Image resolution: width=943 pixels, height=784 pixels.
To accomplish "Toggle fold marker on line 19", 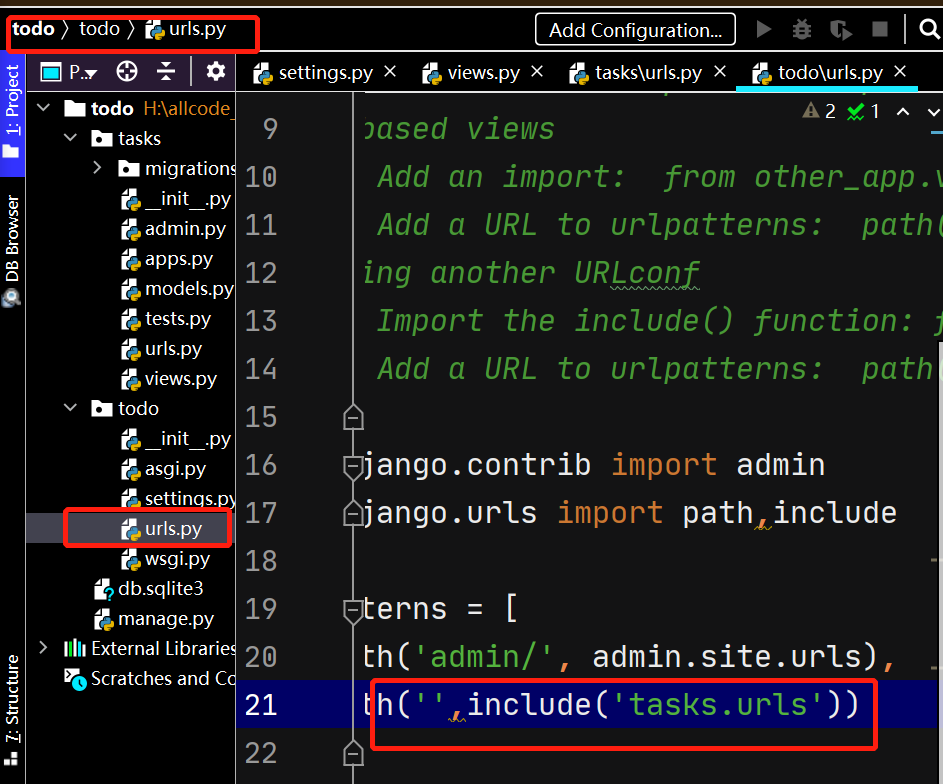I will 353,610.
